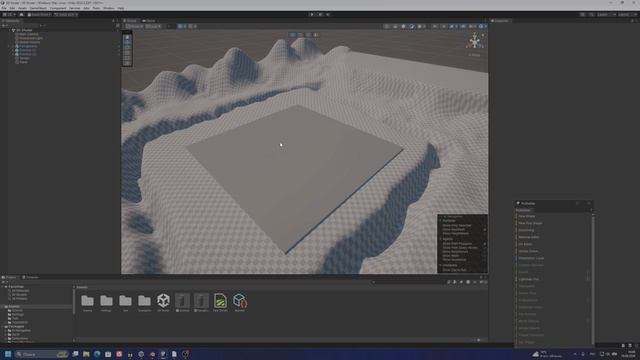Open File Explorer from the taskbar
This screenshot has width=640, height=360.
pos(86,354)
